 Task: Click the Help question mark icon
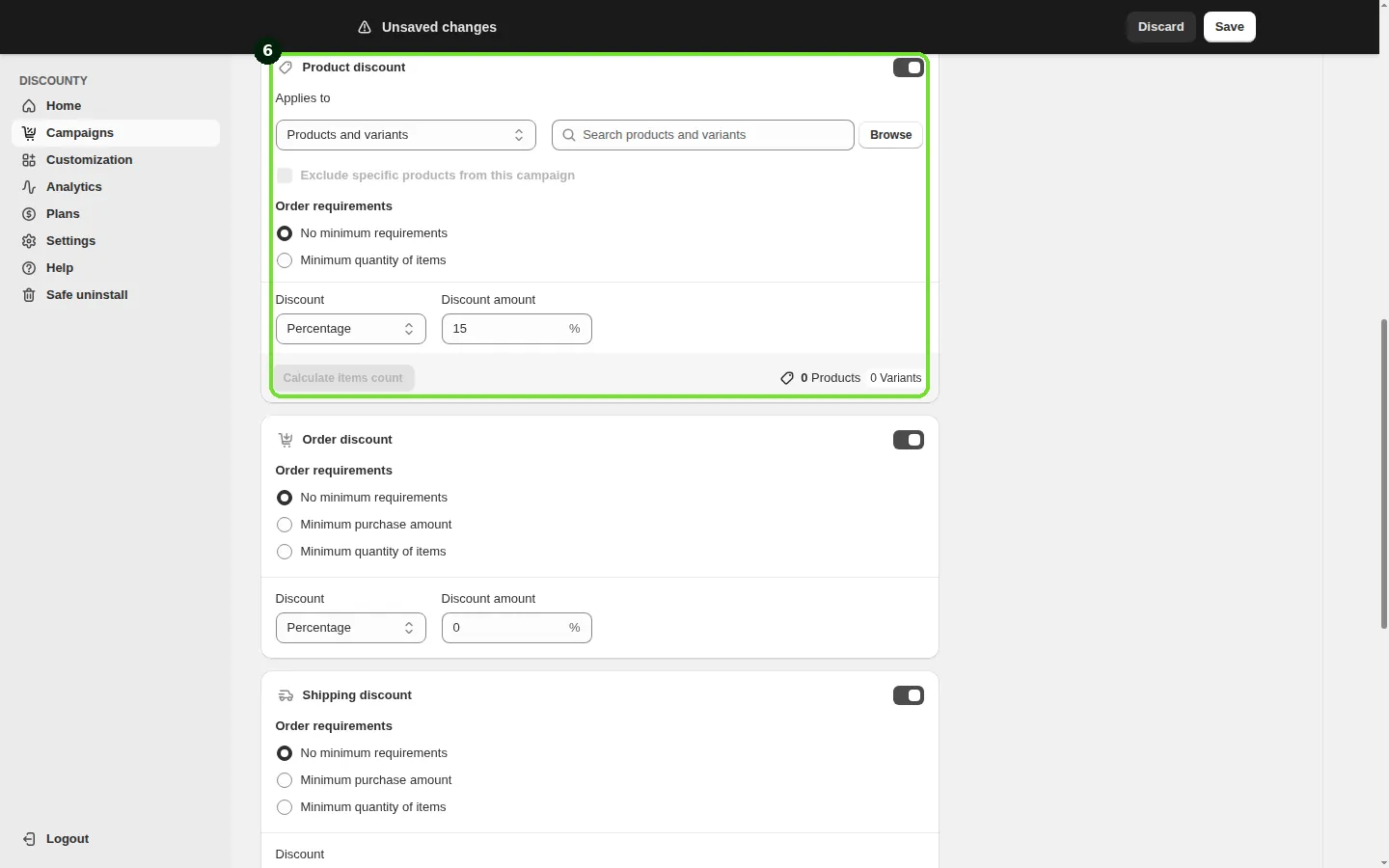29,268
